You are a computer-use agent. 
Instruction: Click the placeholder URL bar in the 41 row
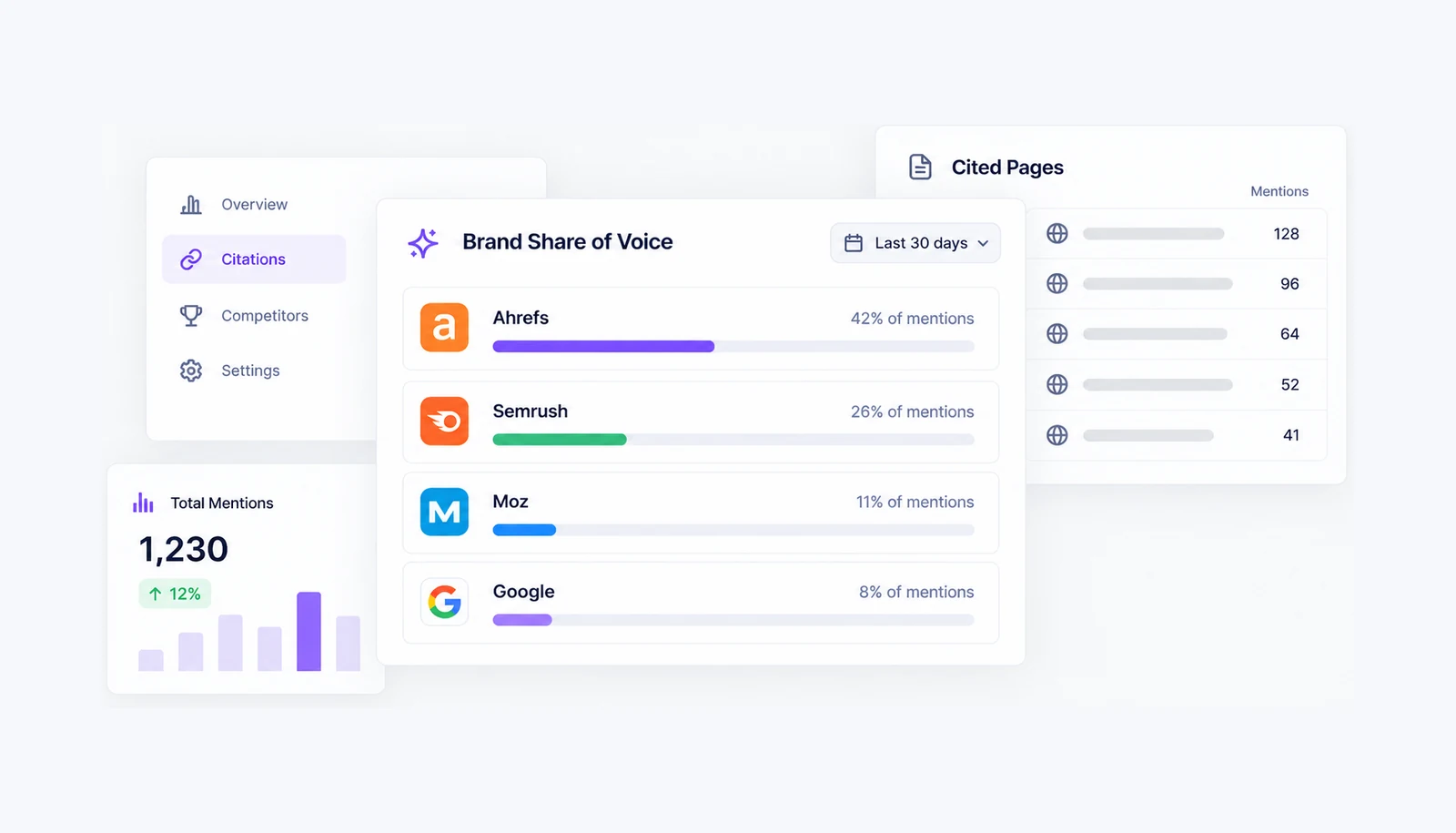(1148, 435)
